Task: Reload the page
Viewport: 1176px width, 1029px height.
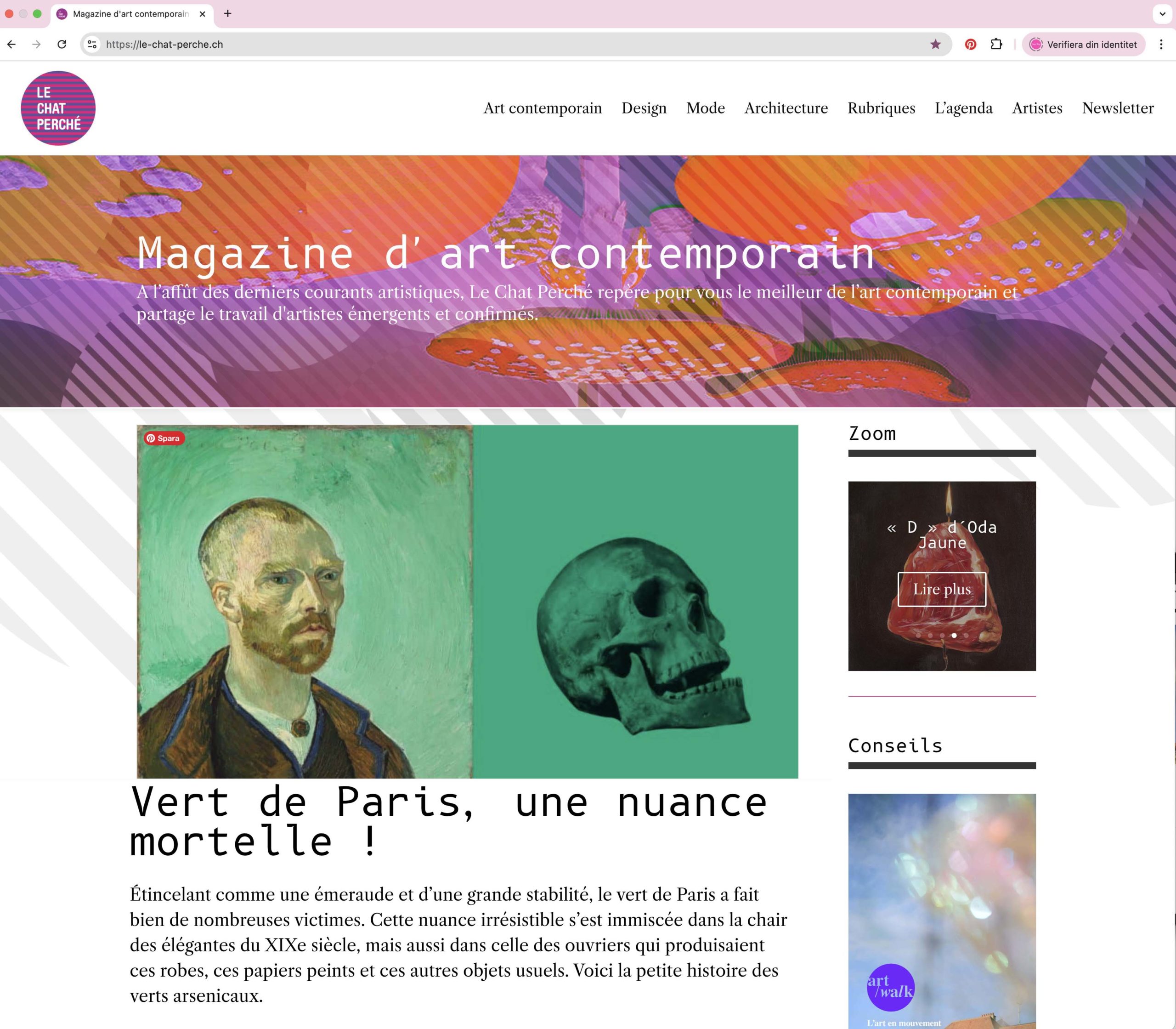Action: pos(62,44)
